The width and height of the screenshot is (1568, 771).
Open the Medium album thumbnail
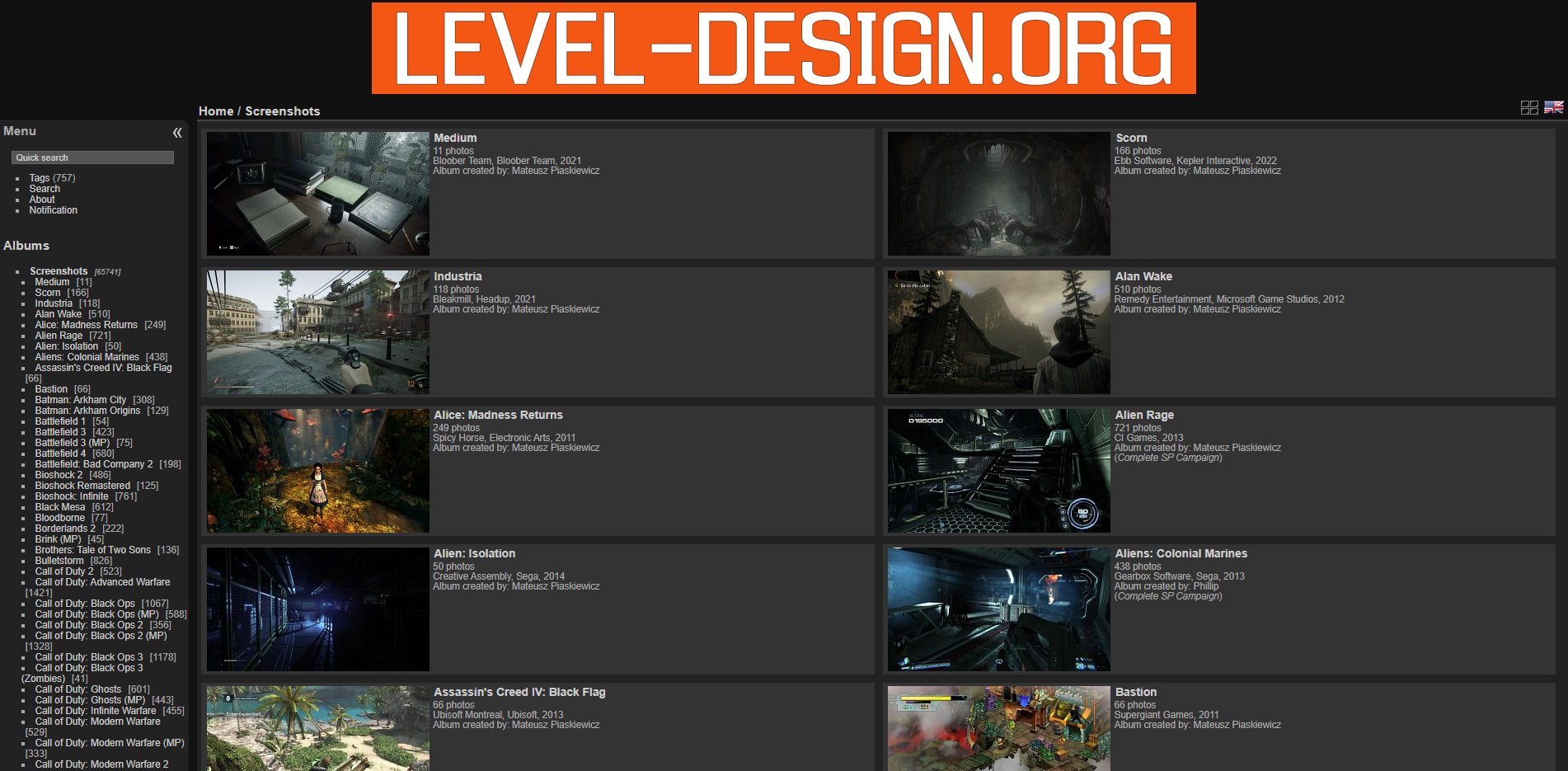(x=318, y=194)
